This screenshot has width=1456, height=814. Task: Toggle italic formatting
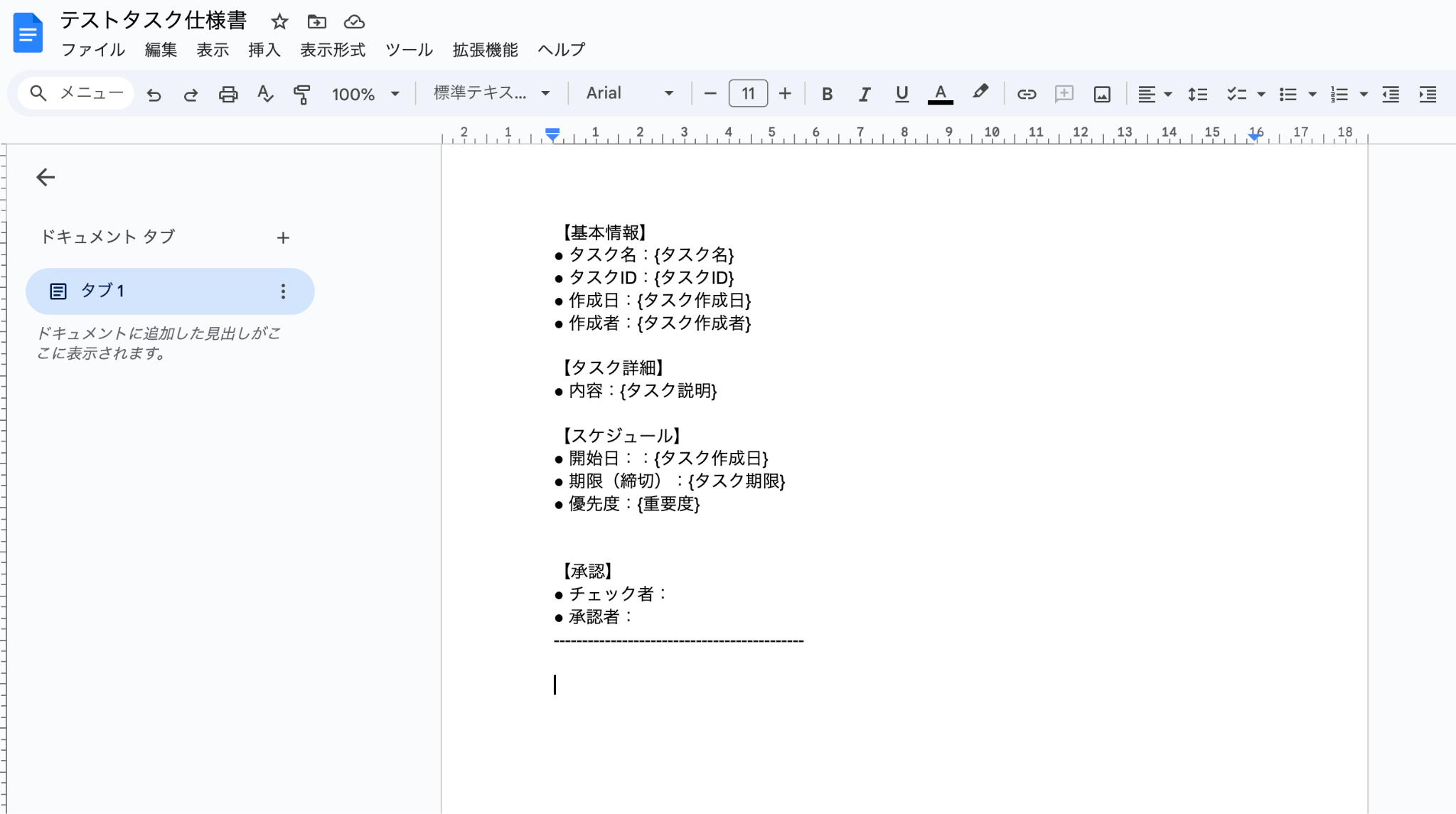pyautogui.click(x=864, y=94)
